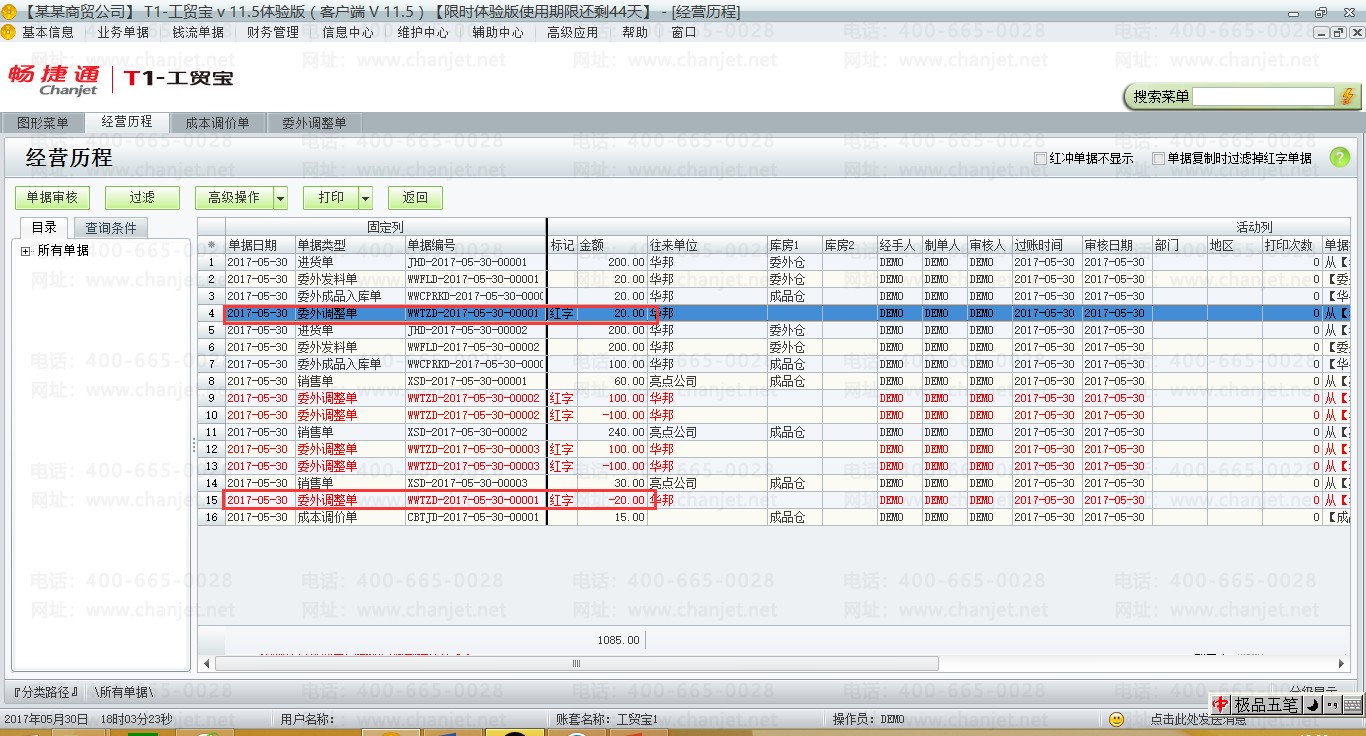Image resolution: width=1366 pixels, height=736 pixels.
Task: Click the left scroll arrow of the table
Action: click(x=207, y=664)
